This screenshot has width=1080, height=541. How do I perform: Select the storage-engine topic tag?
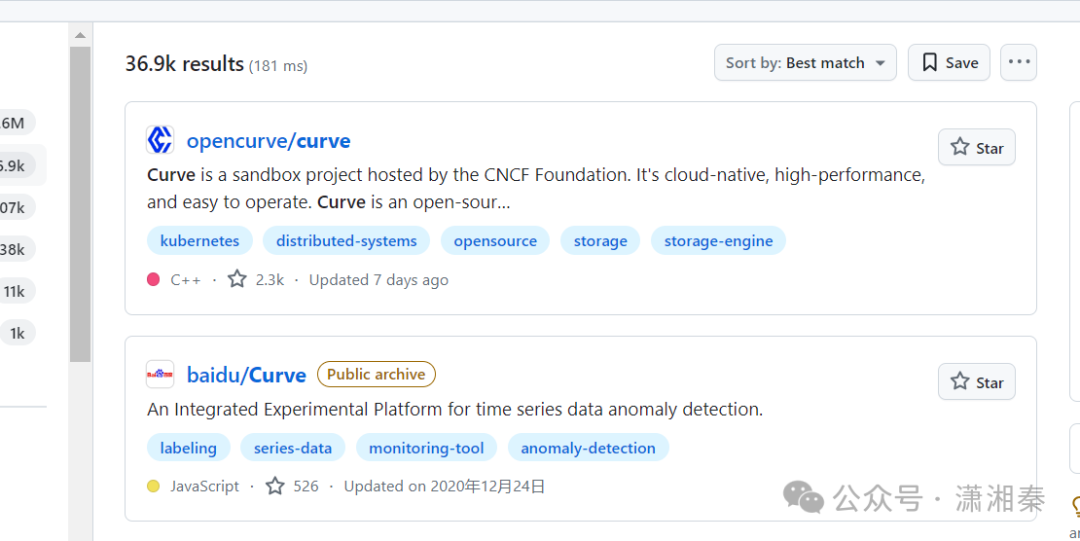click(x=718, y=241)
